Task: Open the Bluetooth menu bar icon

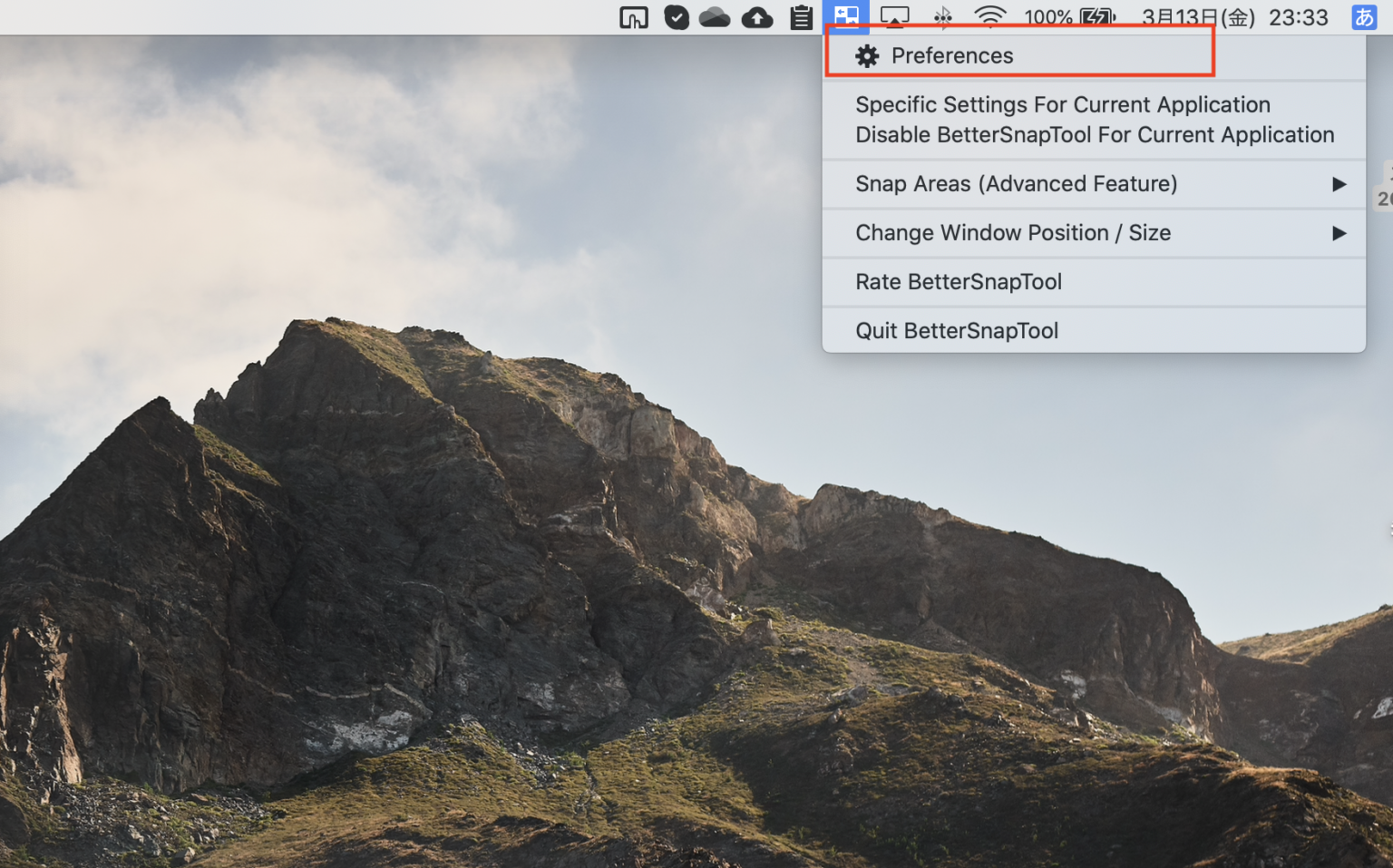Action: (943, 17)
